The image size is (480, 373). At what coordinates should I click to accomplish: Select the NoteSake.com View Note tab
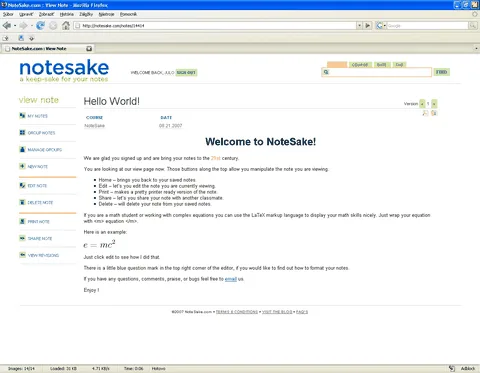47,49
